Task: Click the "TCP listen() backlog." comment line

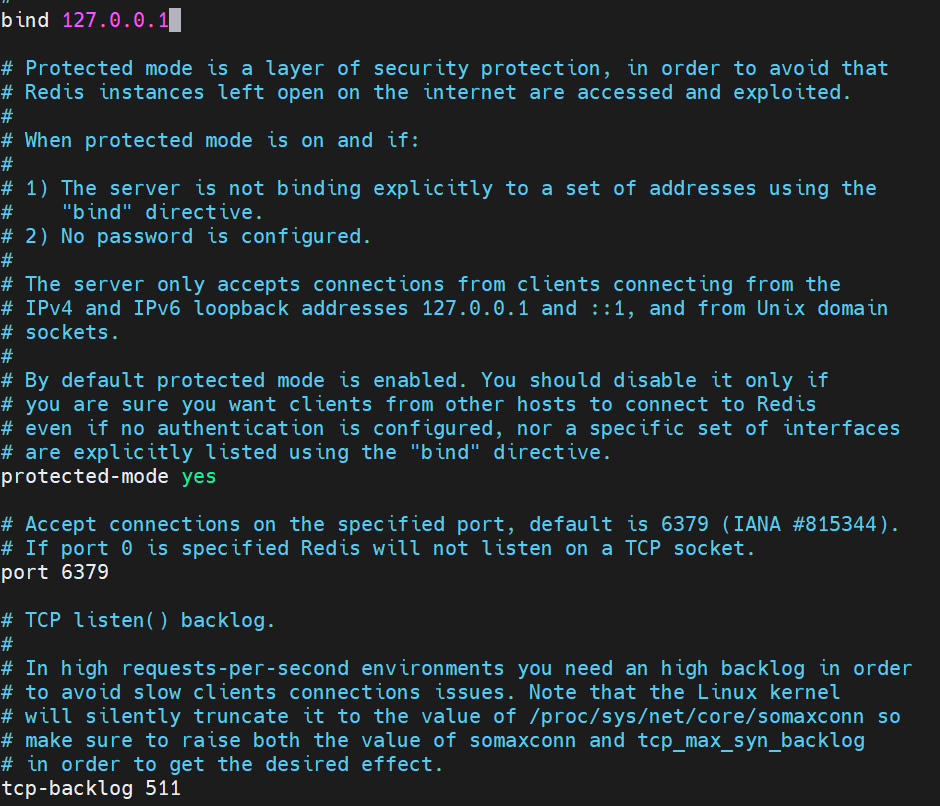Action: [150, 620]
